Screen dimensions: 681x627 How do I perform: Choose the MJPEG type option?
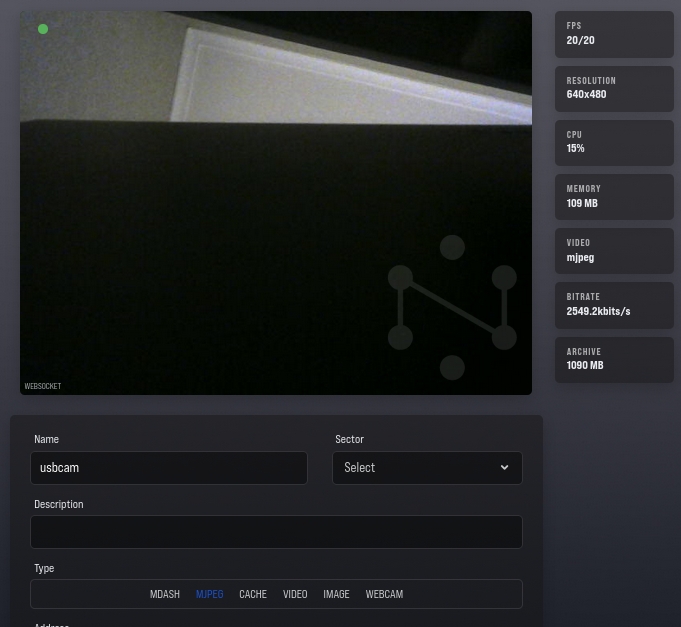tap(209, 594)
